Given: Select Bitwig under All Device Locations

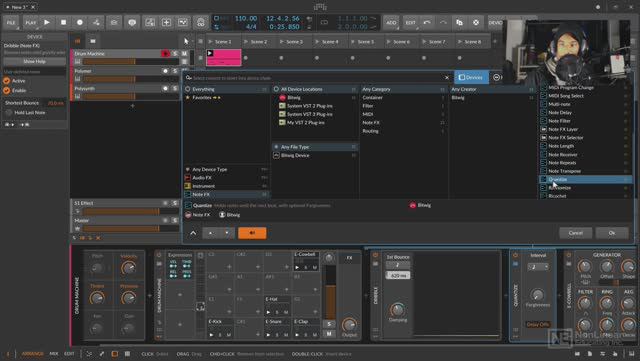Looking at the screenshot, I should tap(314, 98).
